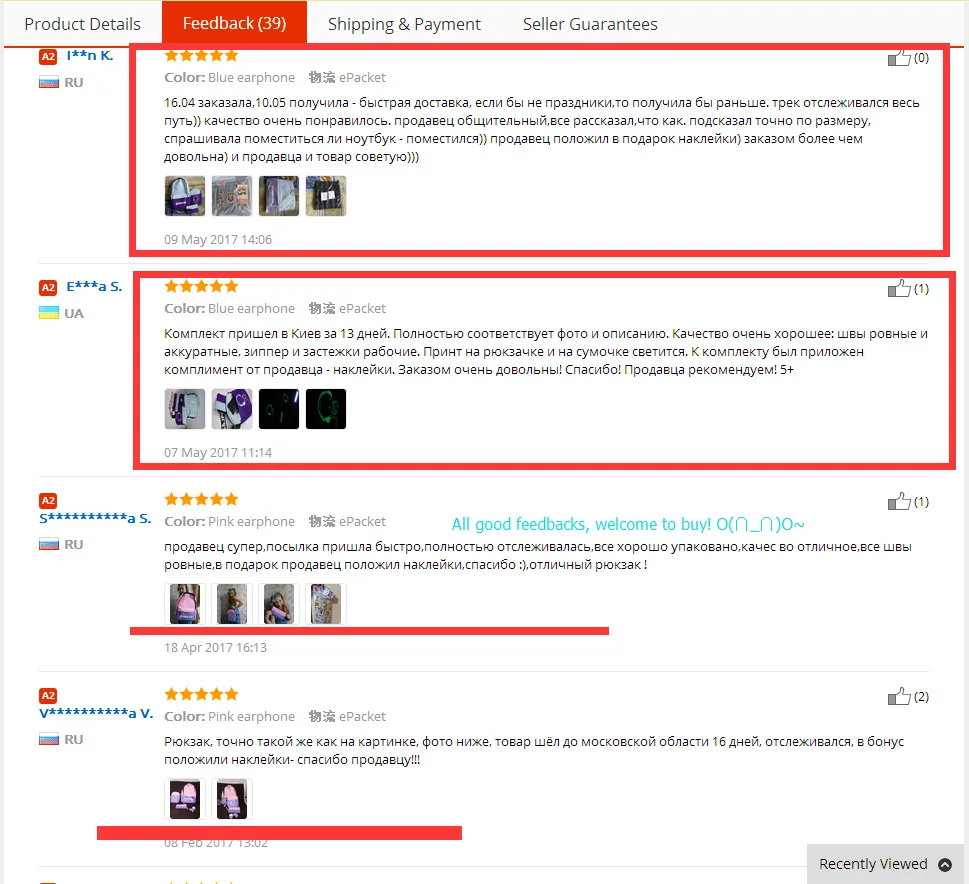969x884 pixels.
Task: Open first photo in I**n K.'s review
Action: [185, 196]
